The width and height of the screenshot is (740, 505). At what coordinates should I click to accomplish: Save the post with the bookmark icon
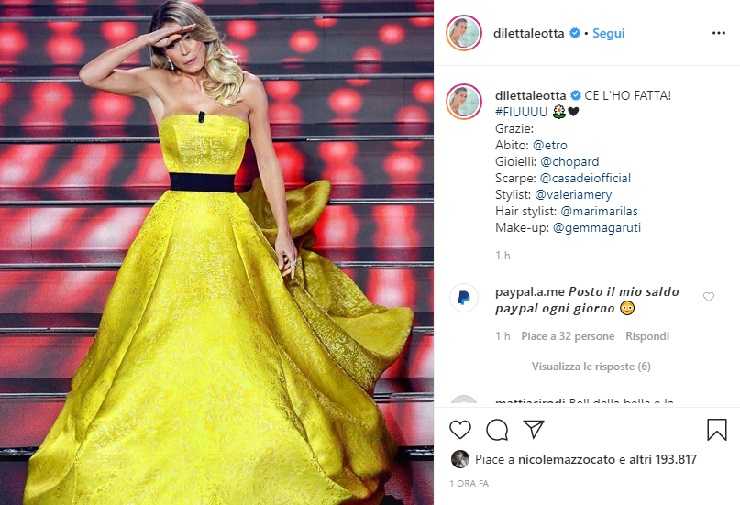coord(716,429)
